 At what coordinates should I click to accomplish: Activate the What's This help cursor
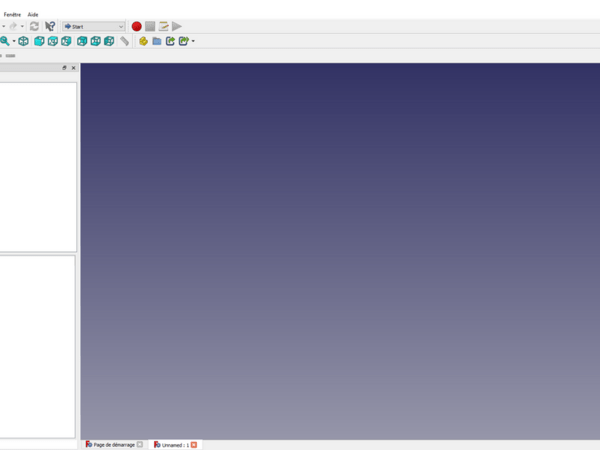(x=50, y=26)
